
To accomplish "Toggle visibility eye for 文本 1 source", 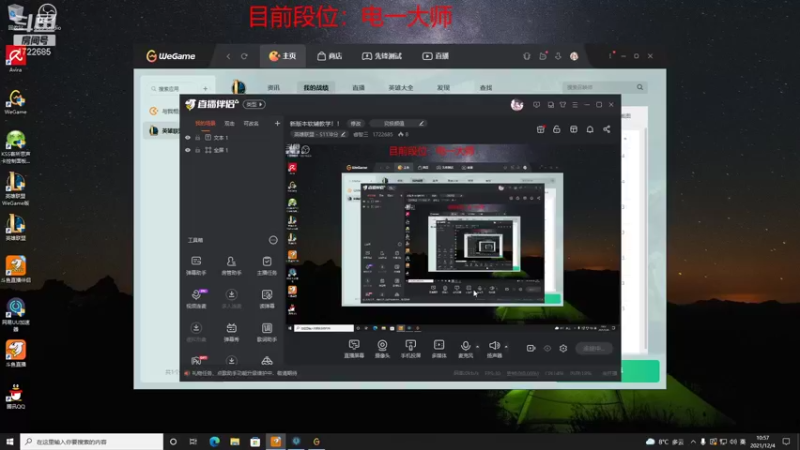I will [188, 138].
